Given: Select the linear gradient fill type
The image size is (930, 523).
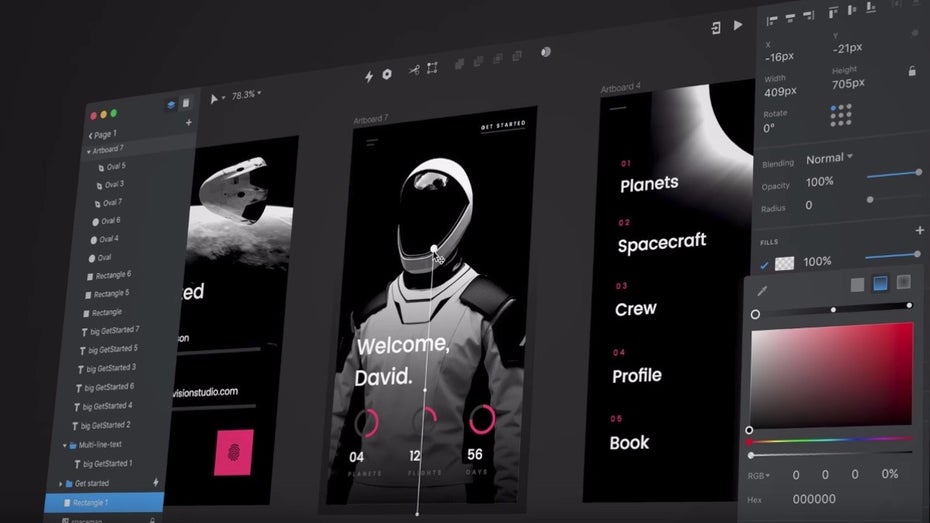Looking at the screenshot, I should point(880,283).
